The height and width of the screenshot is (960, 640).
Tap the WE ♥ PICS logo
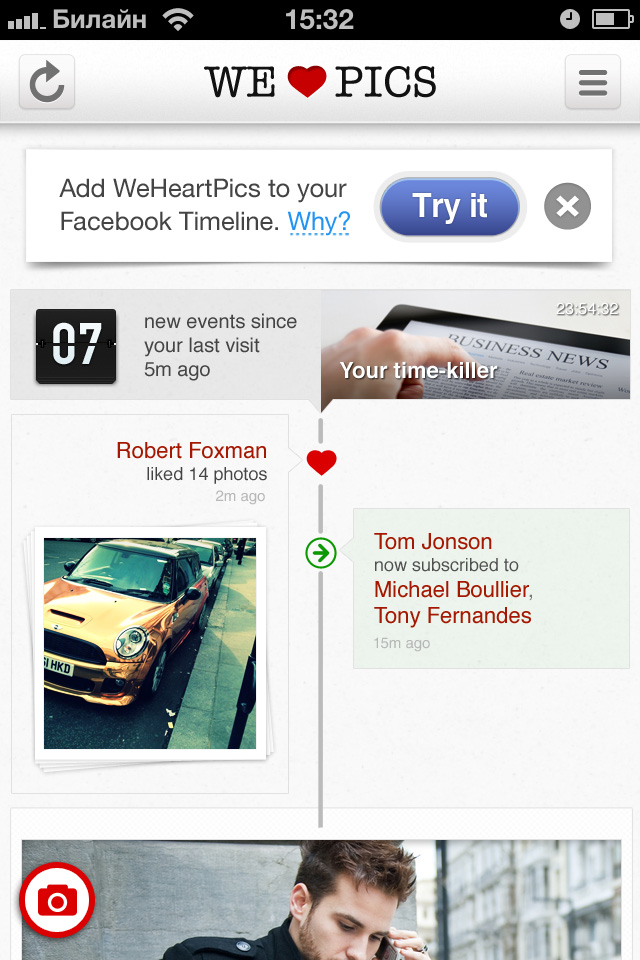(320, 82)
